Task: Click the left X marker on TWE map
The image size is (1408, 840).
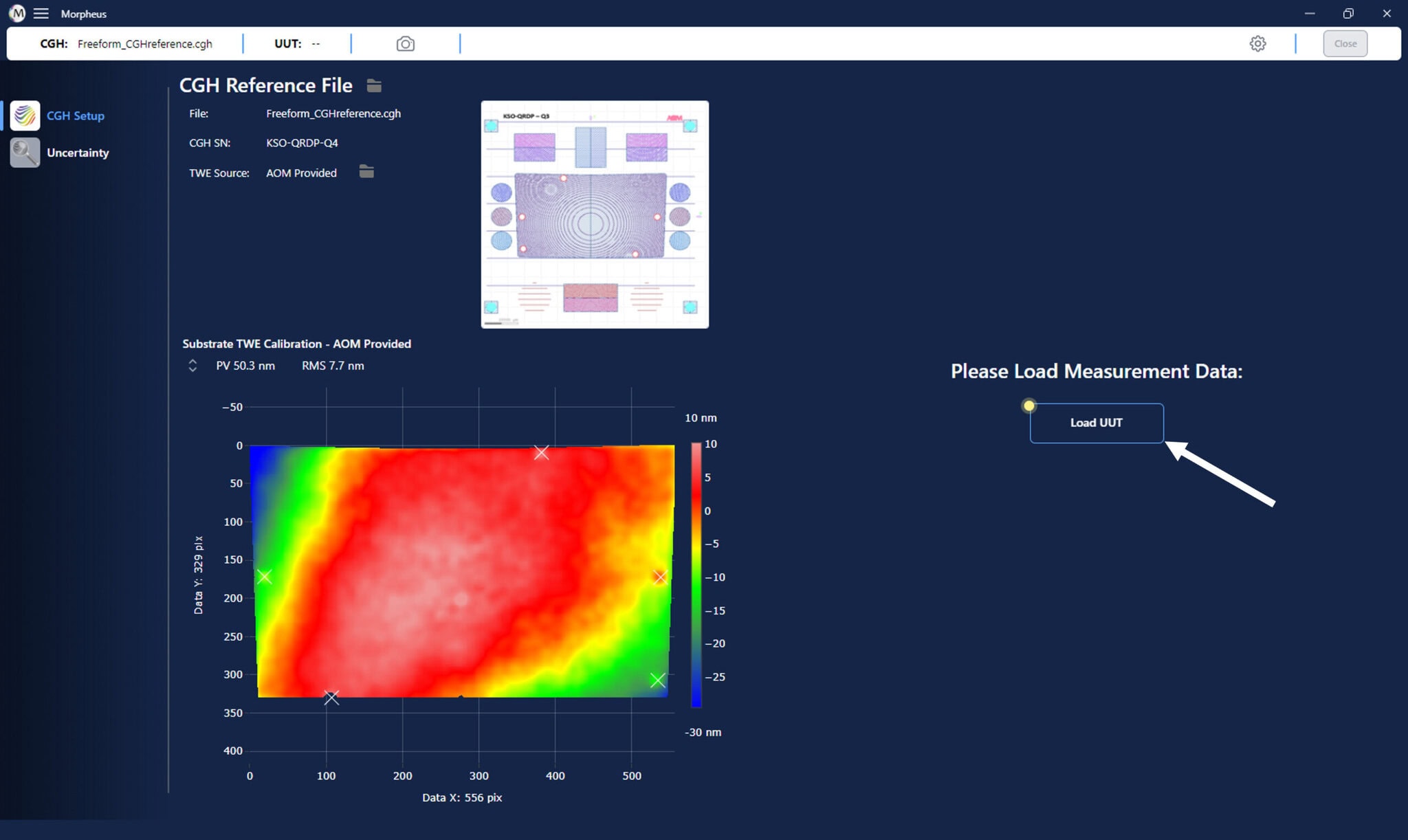Action: 265,577
